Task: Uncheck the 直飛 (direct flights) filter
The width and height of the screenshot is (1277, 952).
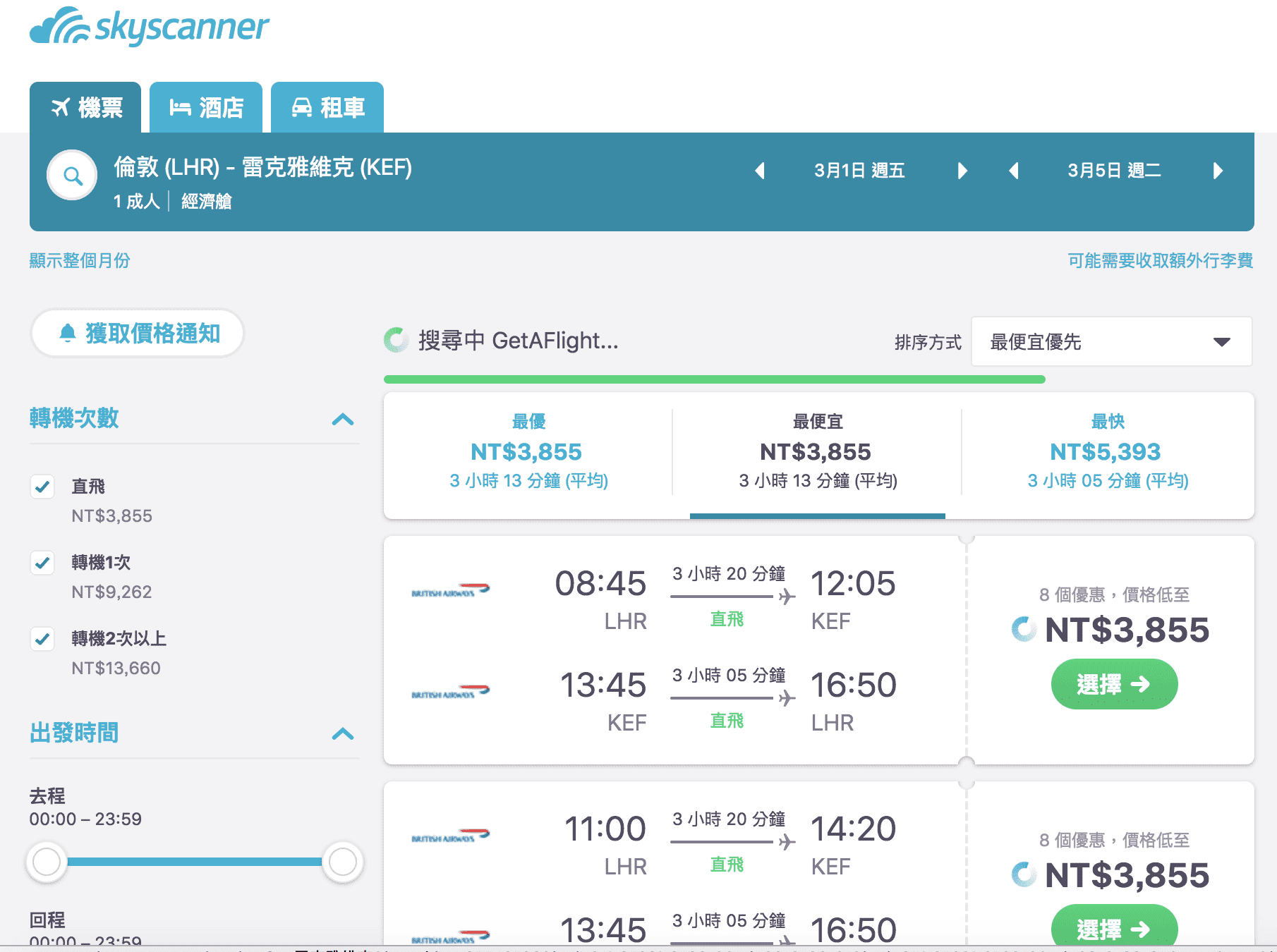Action: click(42, 487)
